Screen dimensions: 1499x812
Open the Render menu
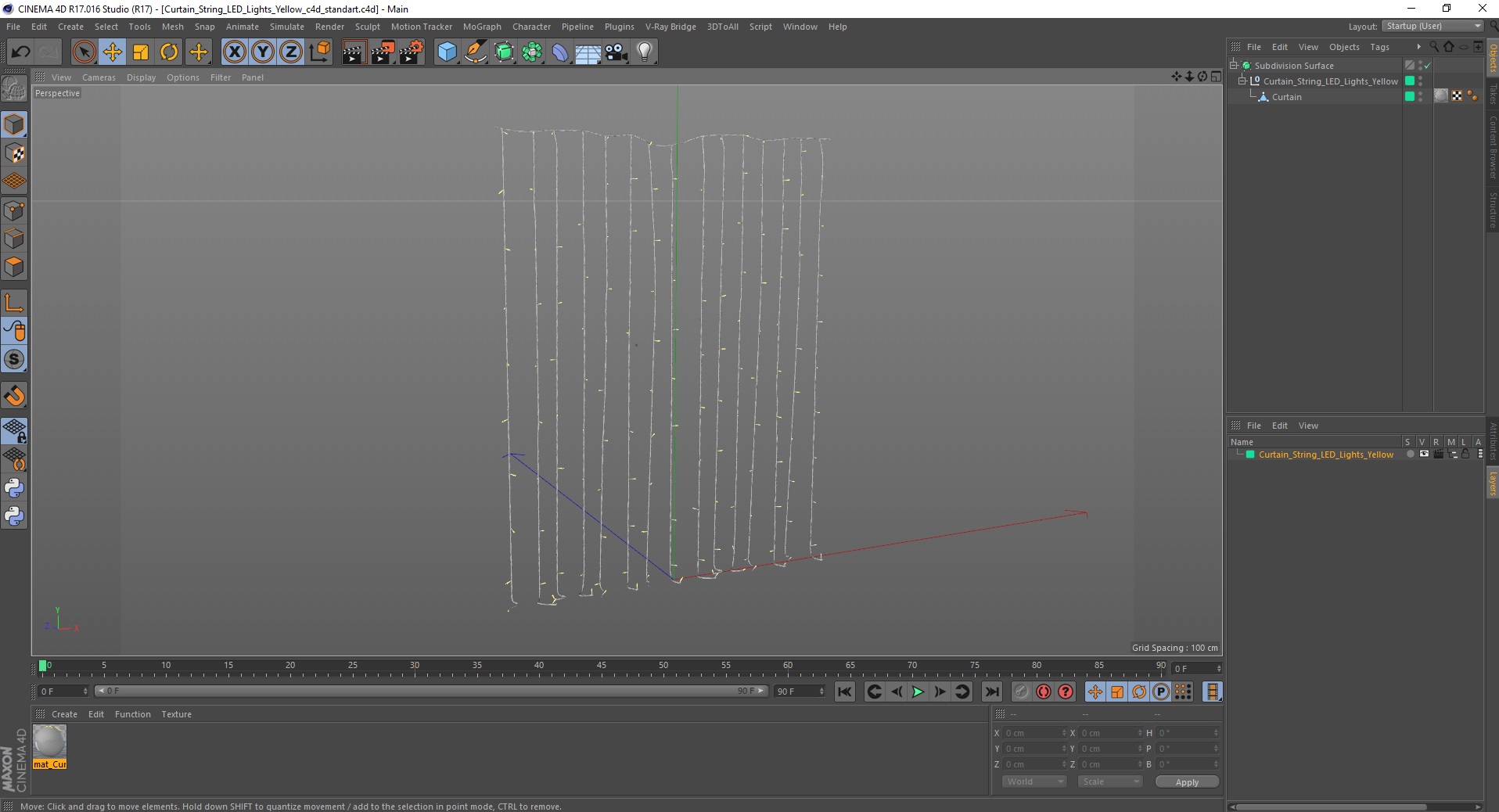pyautogui.click(x=329, y=27)
